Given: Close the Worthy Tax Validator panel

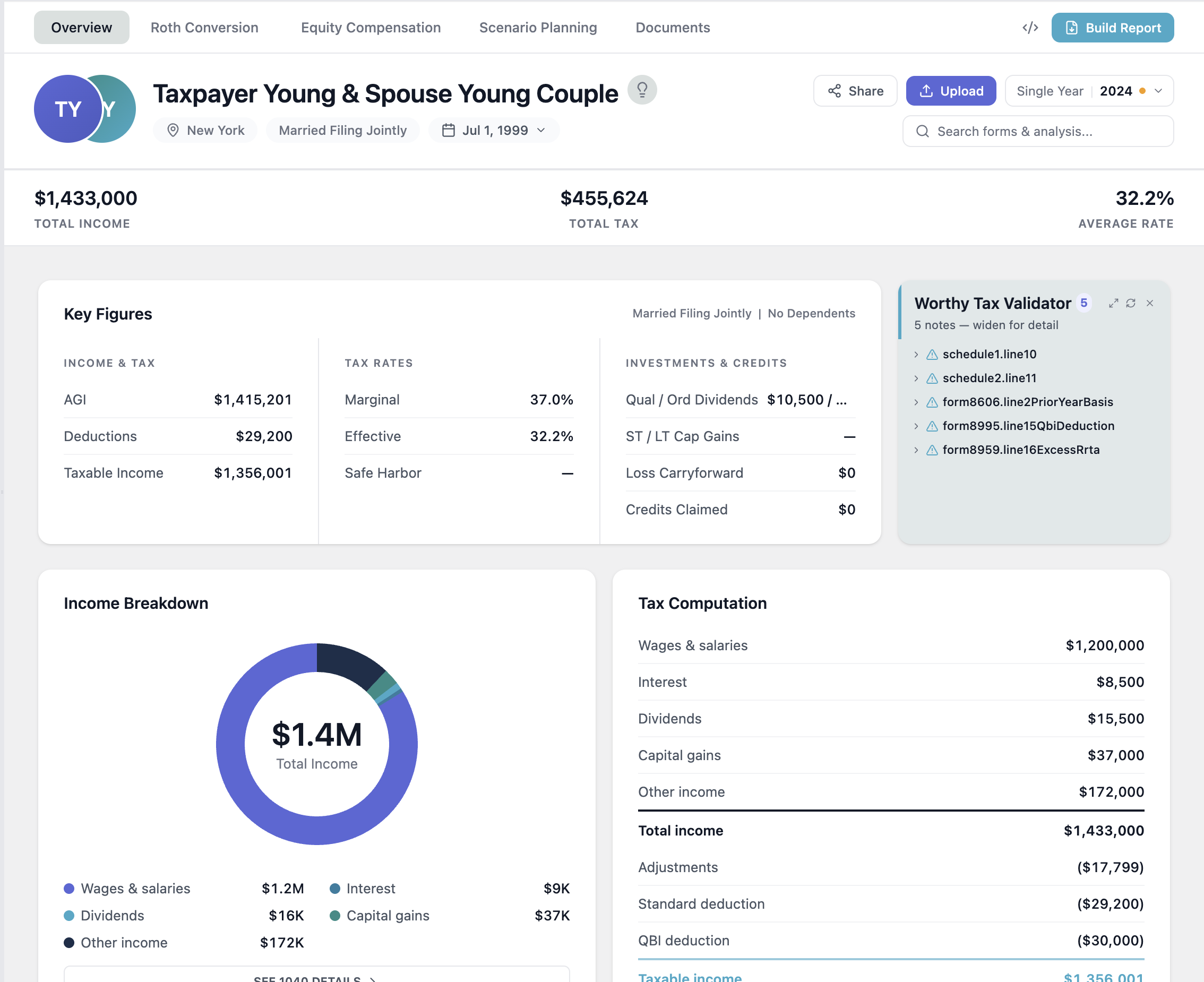Looking at the screenshot, I should tap(1150, 303).
